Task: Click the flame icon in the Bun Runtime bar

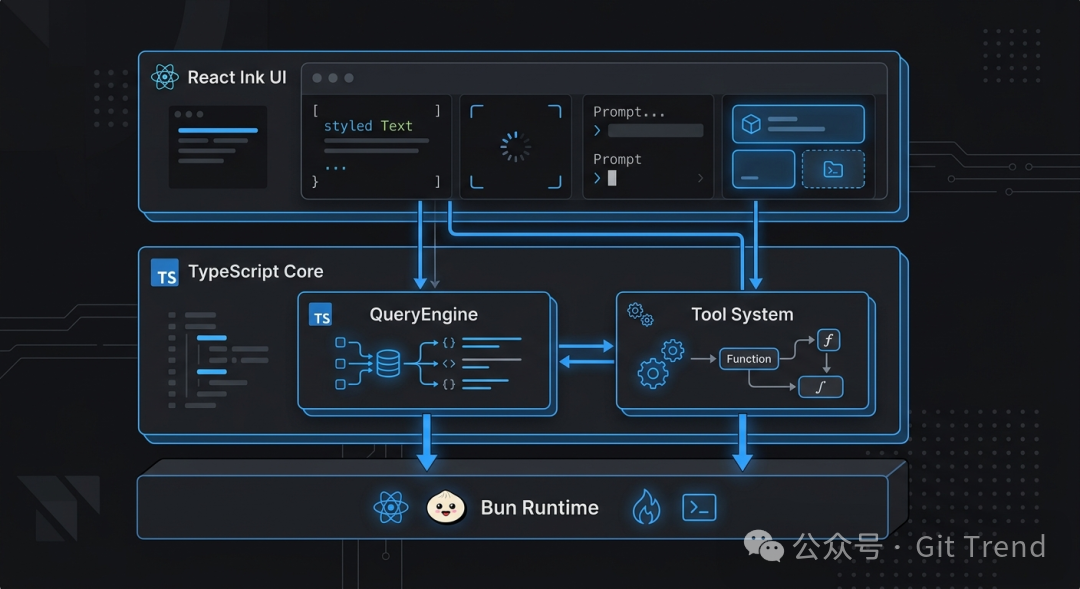Action: coord(646,507)
